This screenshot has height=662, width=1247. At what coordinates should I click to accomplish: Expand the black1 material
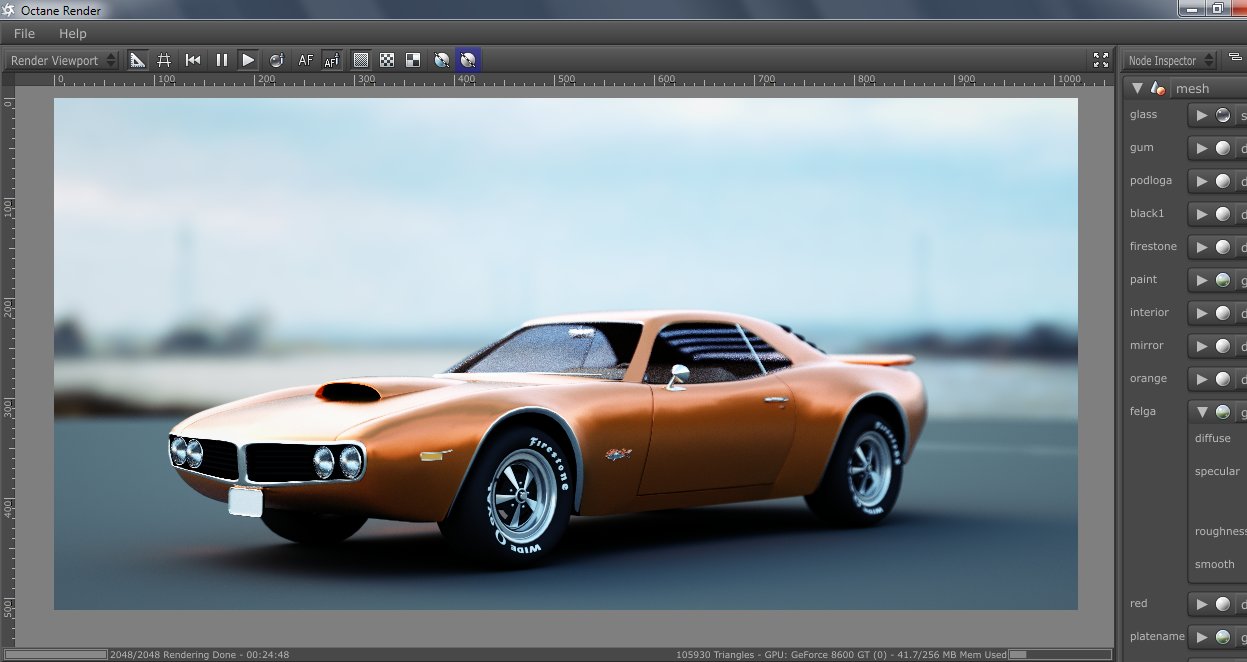(x=1201, y=214)
